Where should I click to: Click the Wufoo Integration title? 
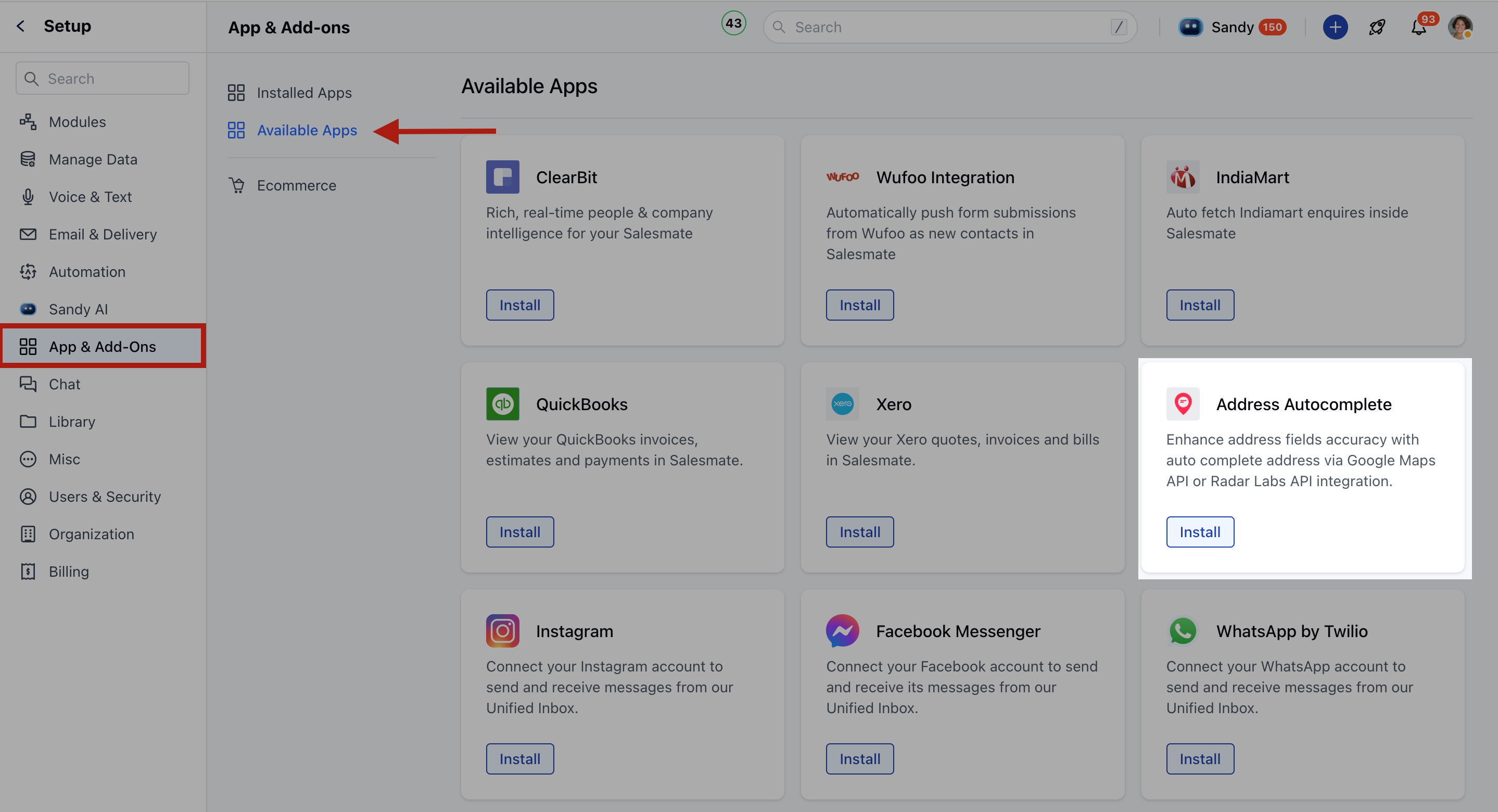(x=945, y=177)
